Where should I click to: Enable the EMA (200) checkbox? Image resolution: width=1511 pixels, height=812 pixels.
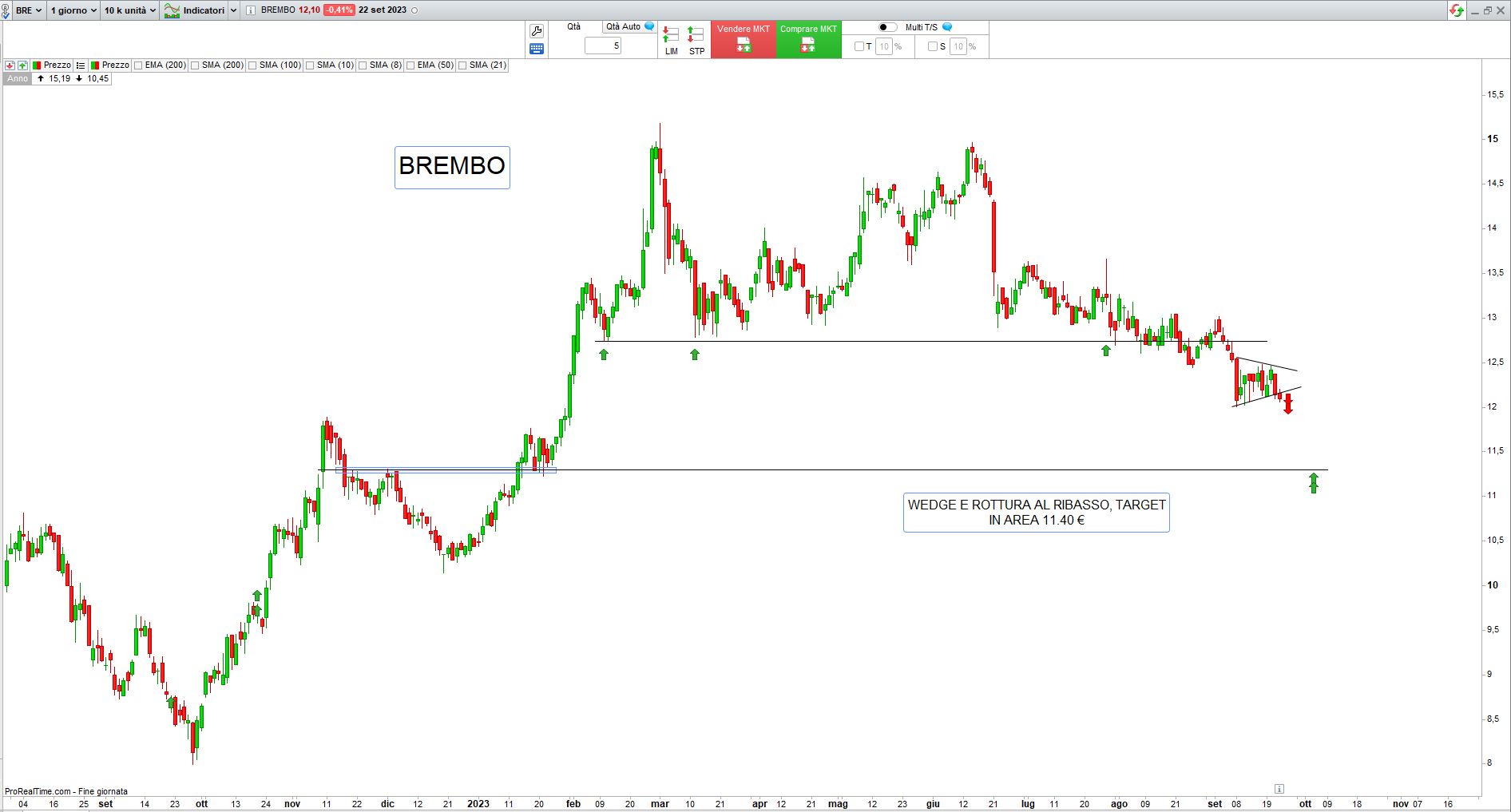pos(139,65)
